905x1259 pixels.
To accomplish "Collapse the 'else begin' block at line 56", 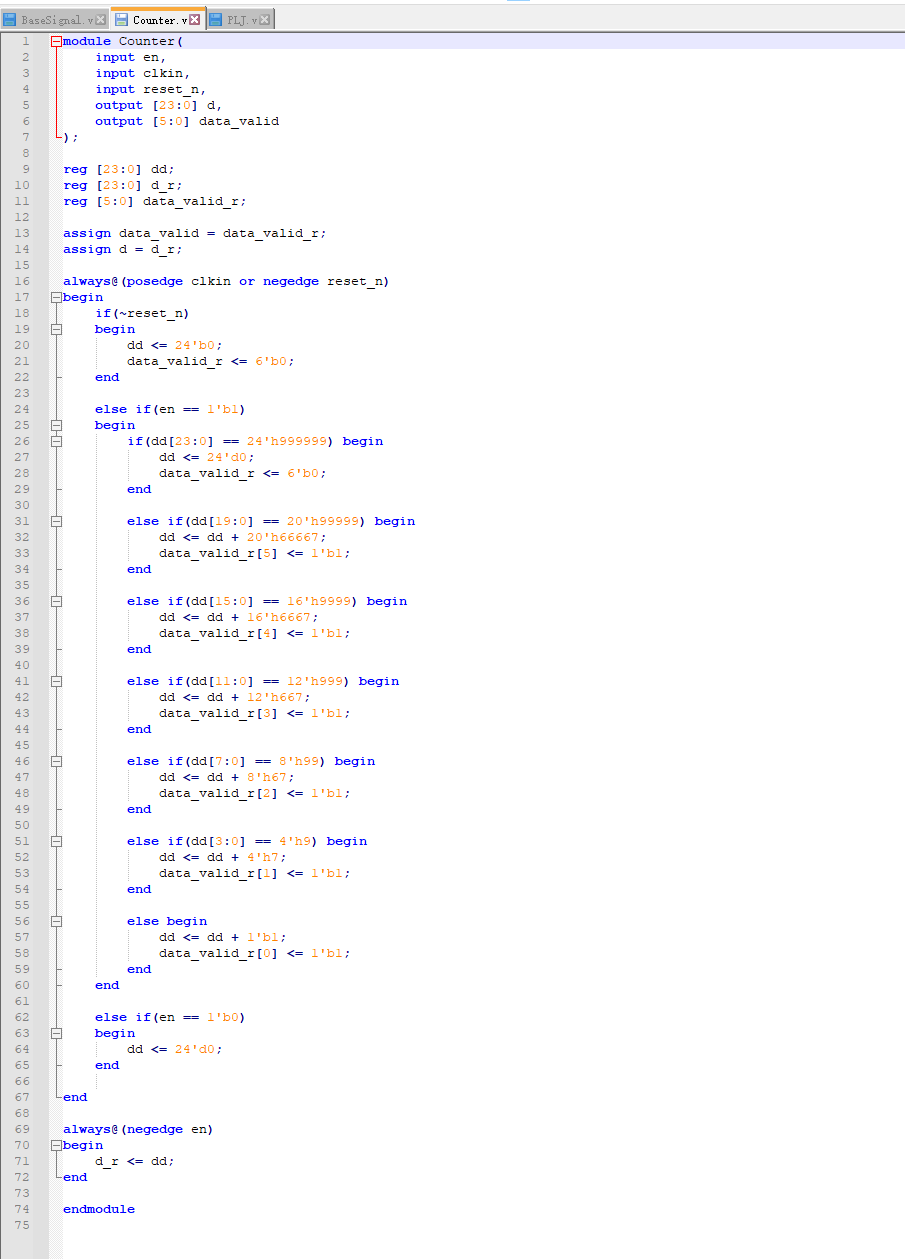I will tap(56, 921).
